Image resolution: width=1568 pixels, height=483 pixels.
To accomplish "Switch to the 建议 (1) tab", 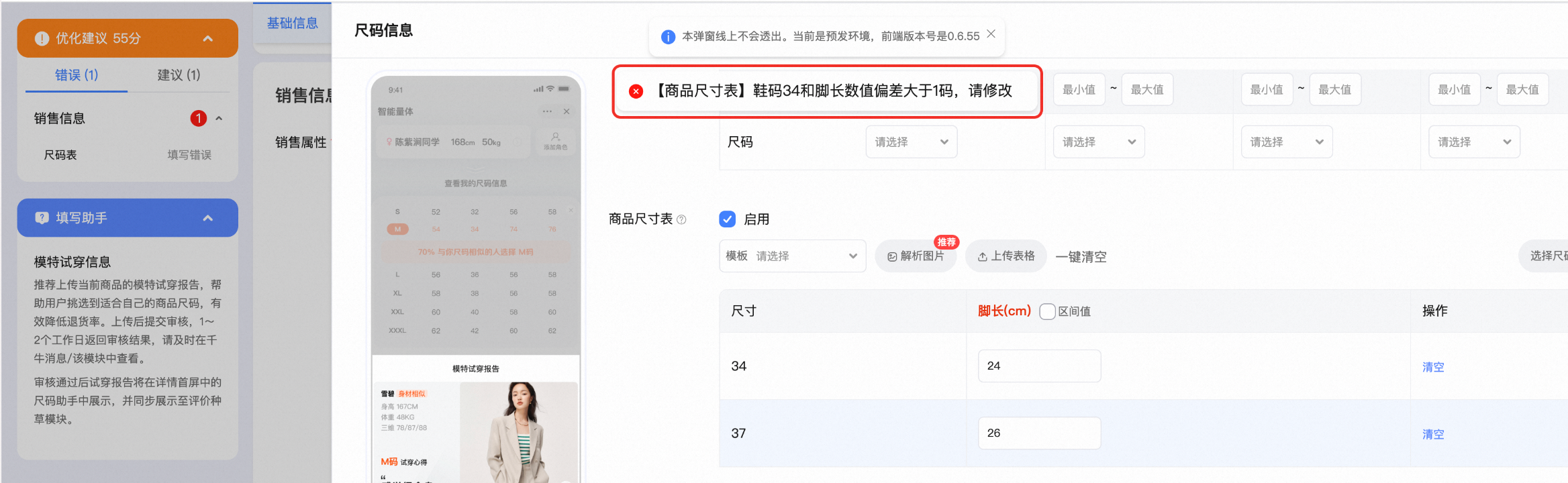I will coord(179,75).
